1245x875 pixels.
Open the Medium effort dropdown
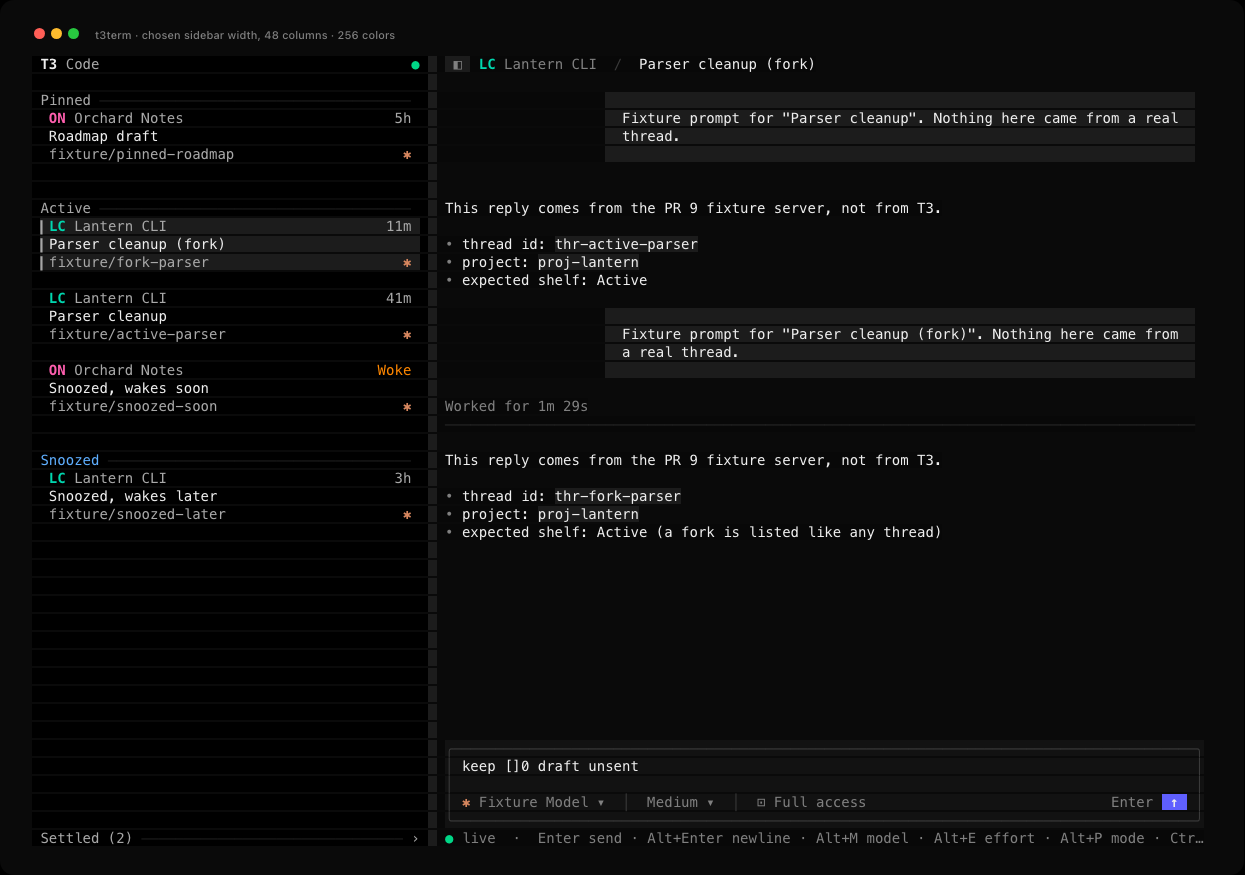tap(680, 802)
